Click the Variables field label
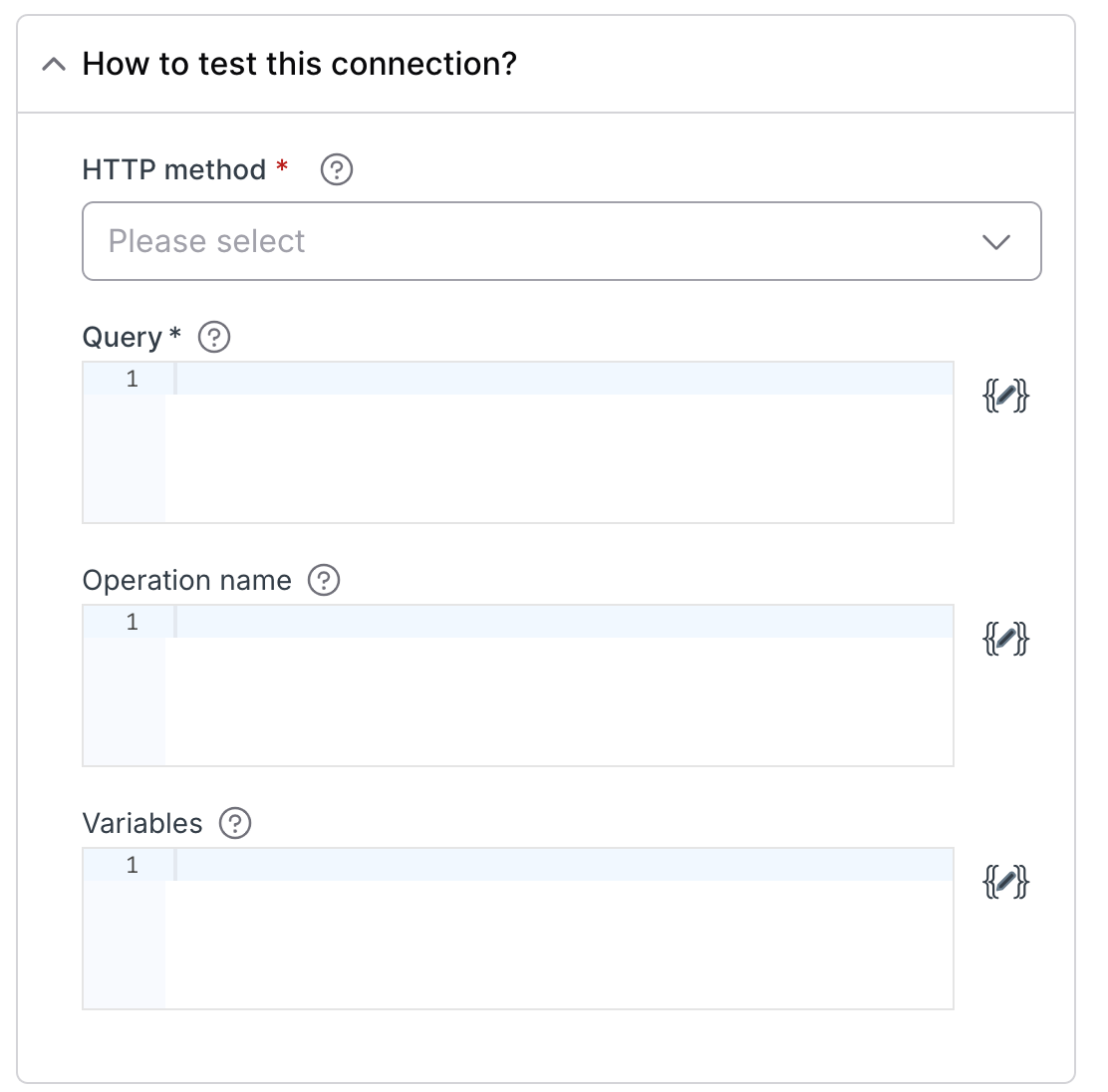Image resolution: width=1108 pixels, height=1092 pixels. tap(142, 823)
